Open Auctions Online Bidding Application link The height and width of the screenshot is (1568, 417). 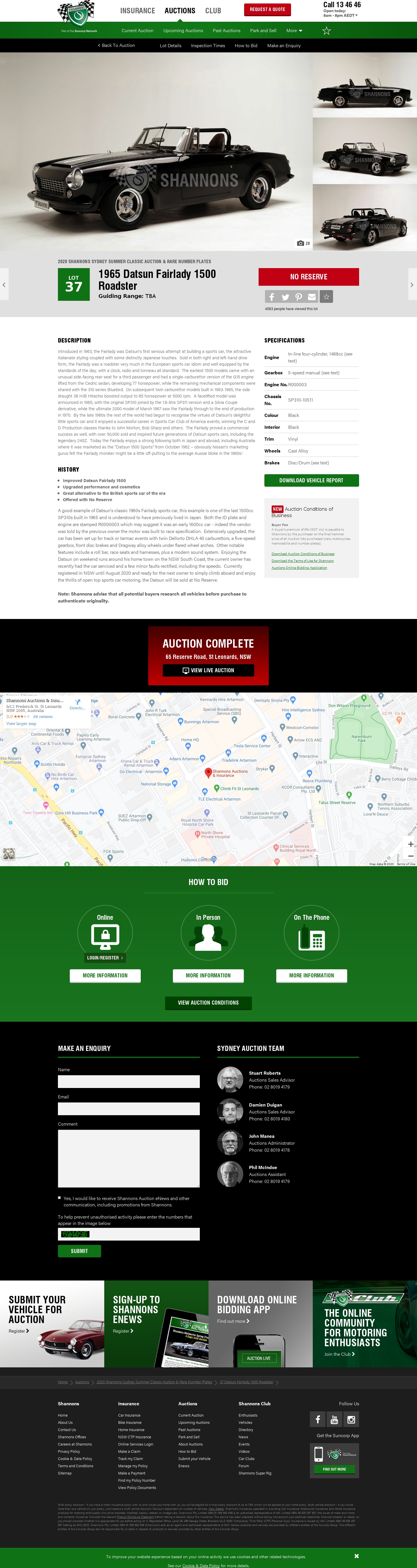299,568
